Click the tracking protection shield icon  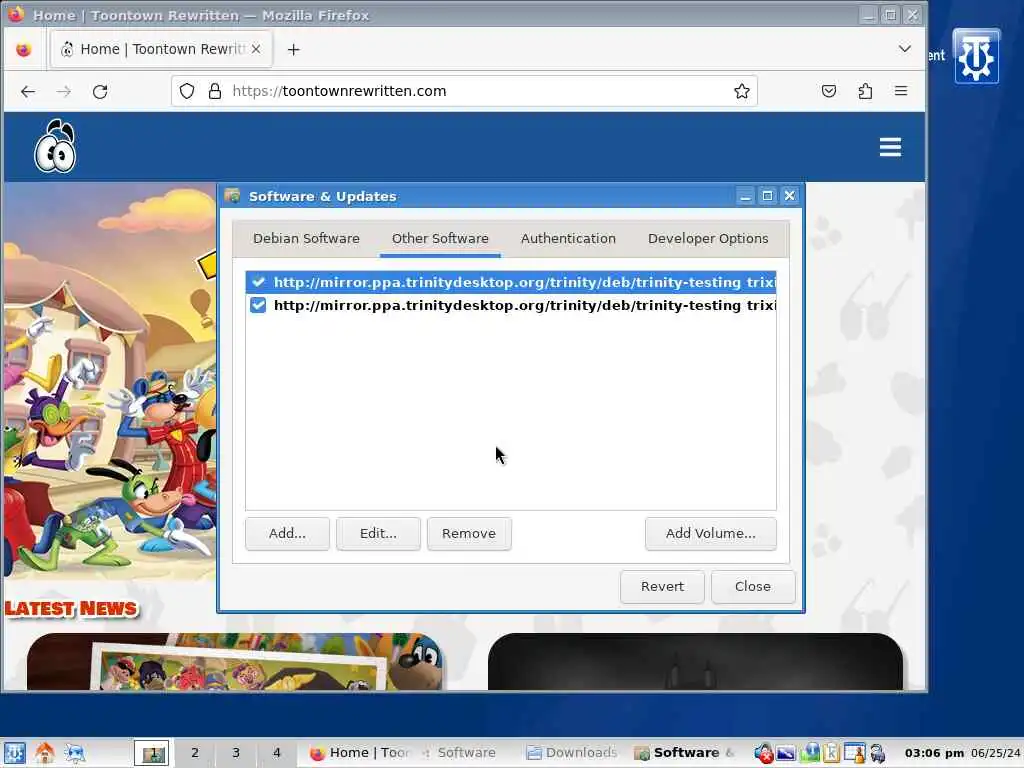(x=187, y=91)
